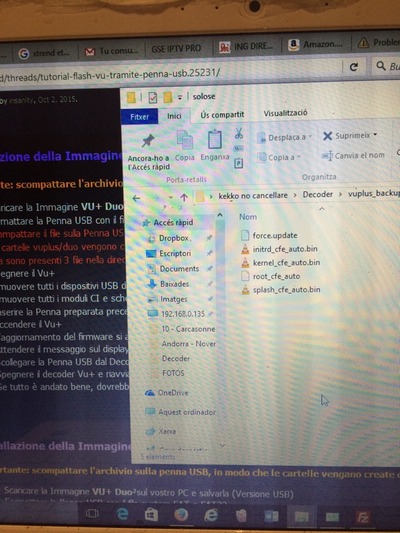Open the Edge browser from the taskbar
Viewport: 400px width, 533px height.
click(122, 514)
